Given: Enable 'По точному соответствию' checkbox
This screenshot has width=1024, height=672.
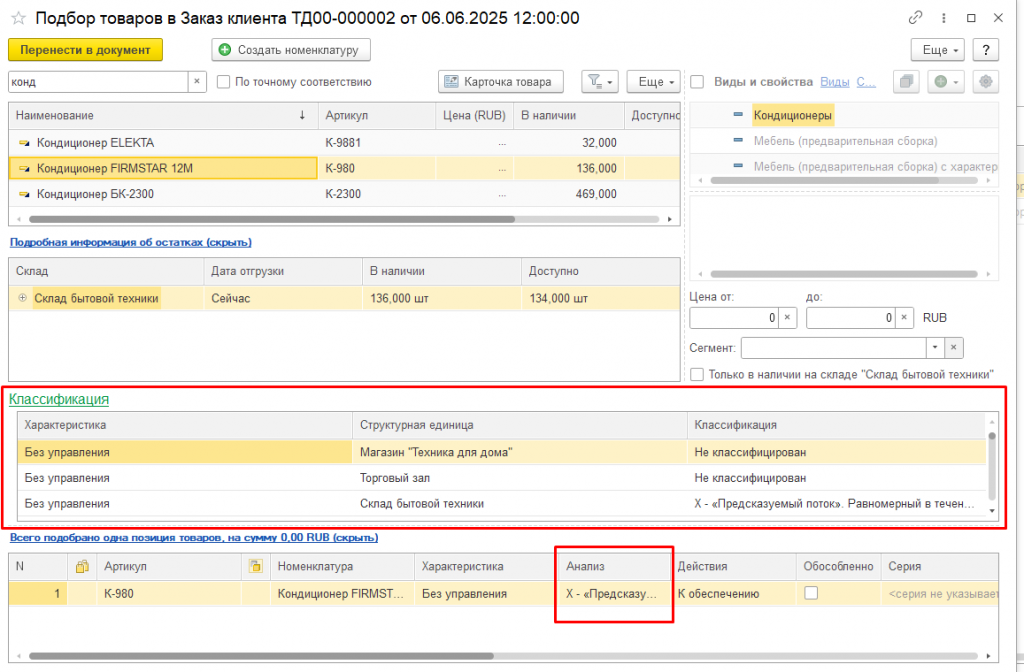Looking at the screenshot, I should 224,82.
